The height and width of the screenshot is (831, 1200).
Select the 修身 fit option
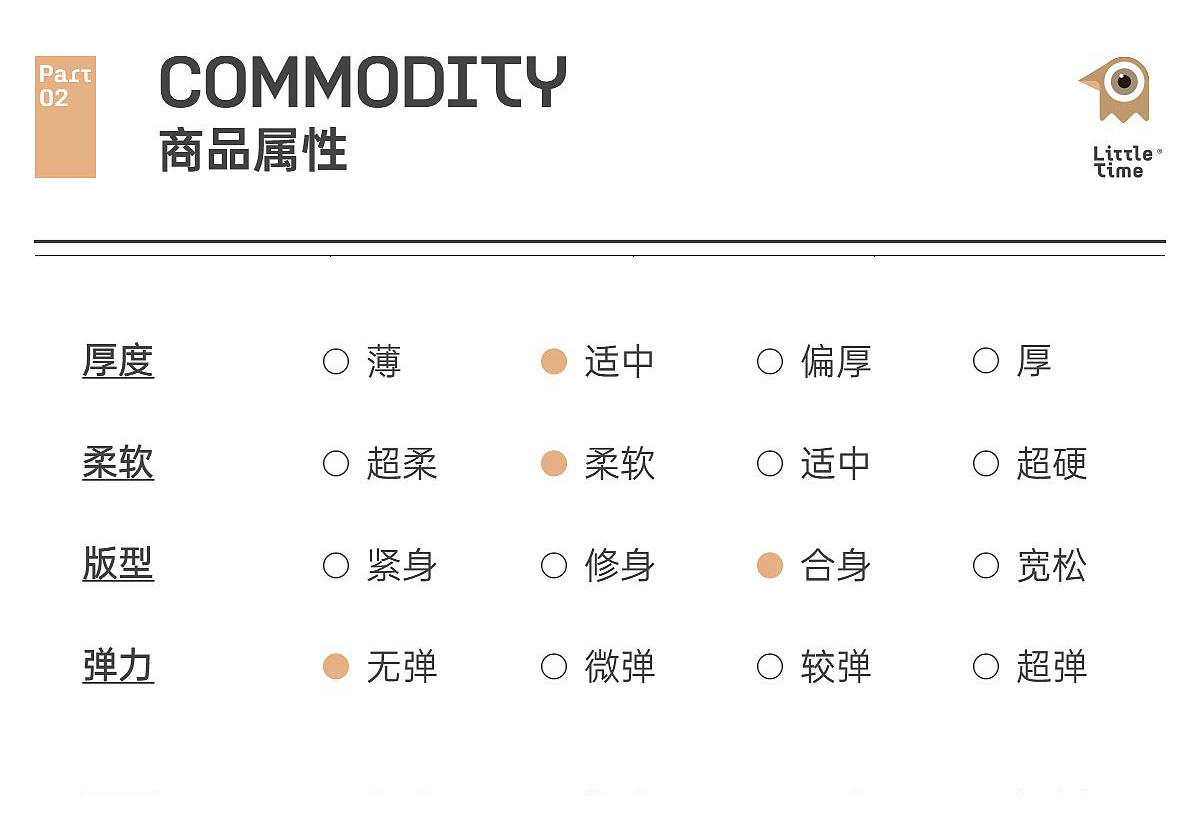tap(554, 566)
